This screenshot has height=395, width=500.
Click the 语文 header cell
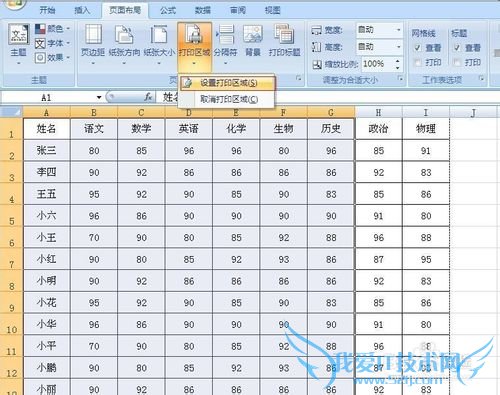tap(94, 129)
